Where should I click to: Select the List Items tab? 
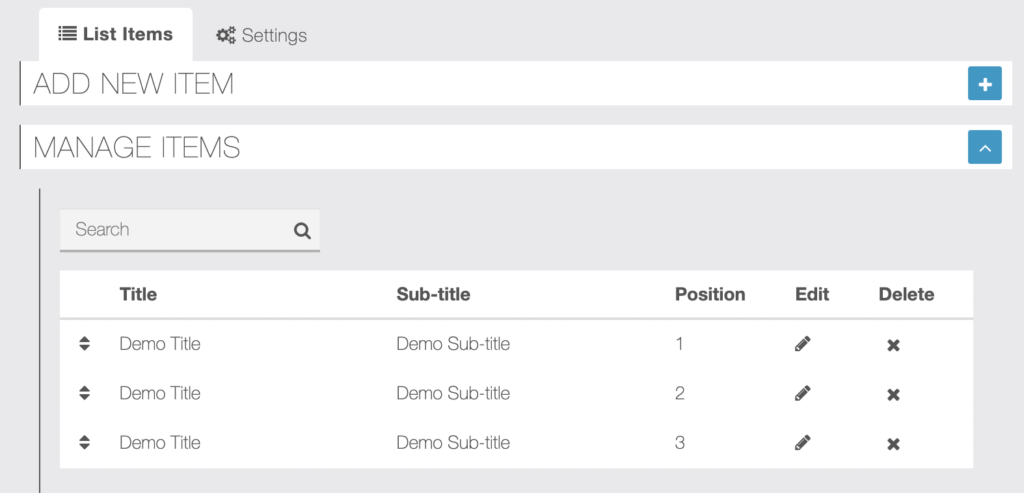point(116,34)
